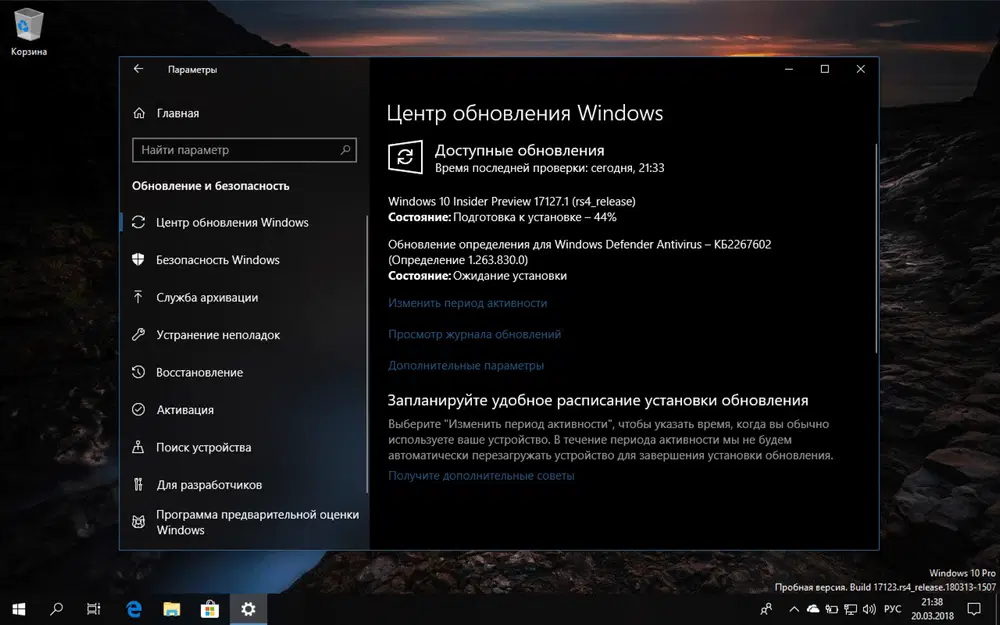Screen dimensions: 1000x625
Task: Click 'Время последней проверки: сегодня, 21:33' text
Action: 549,168
